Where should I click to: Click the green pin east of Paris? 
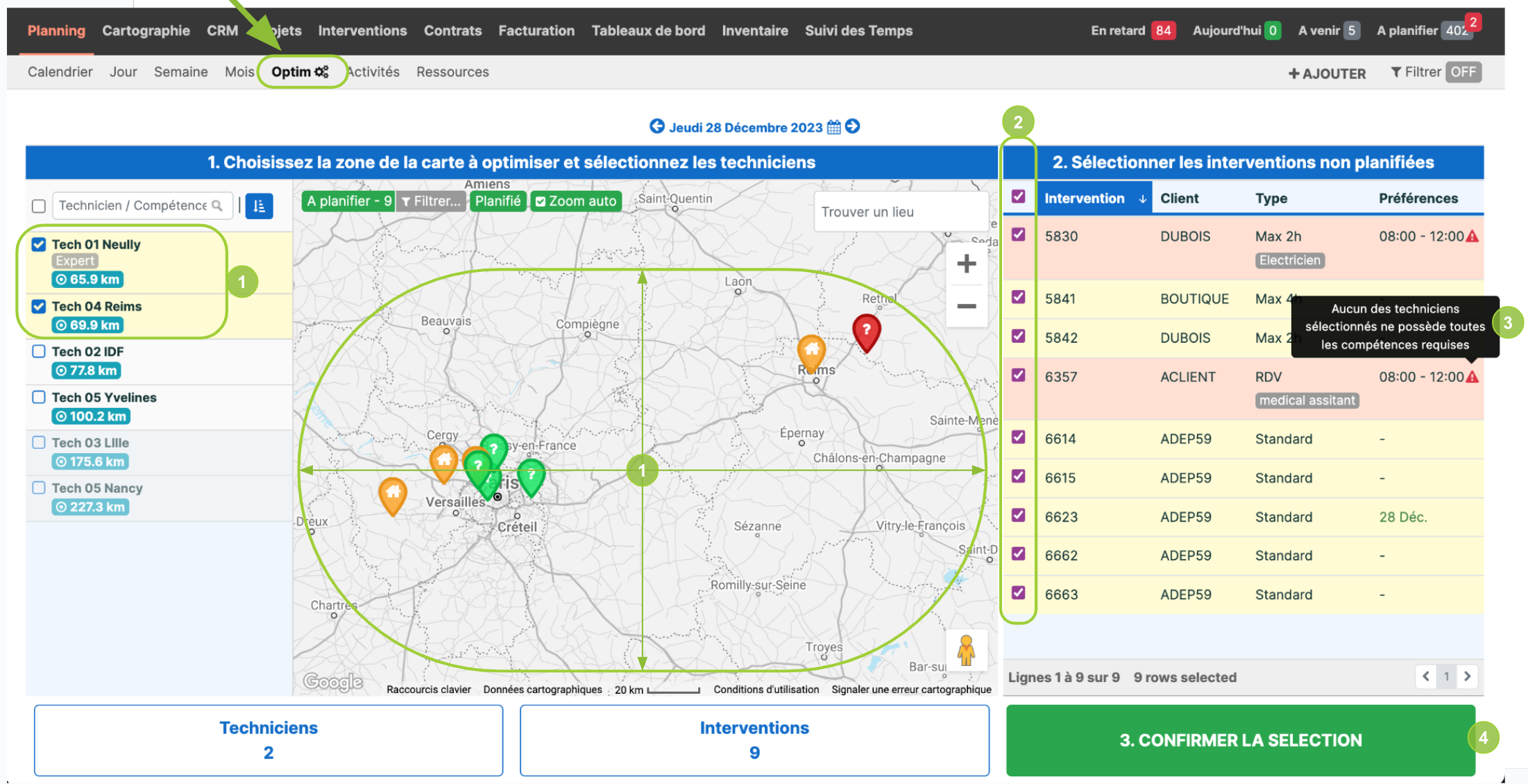tap(532, 477)
